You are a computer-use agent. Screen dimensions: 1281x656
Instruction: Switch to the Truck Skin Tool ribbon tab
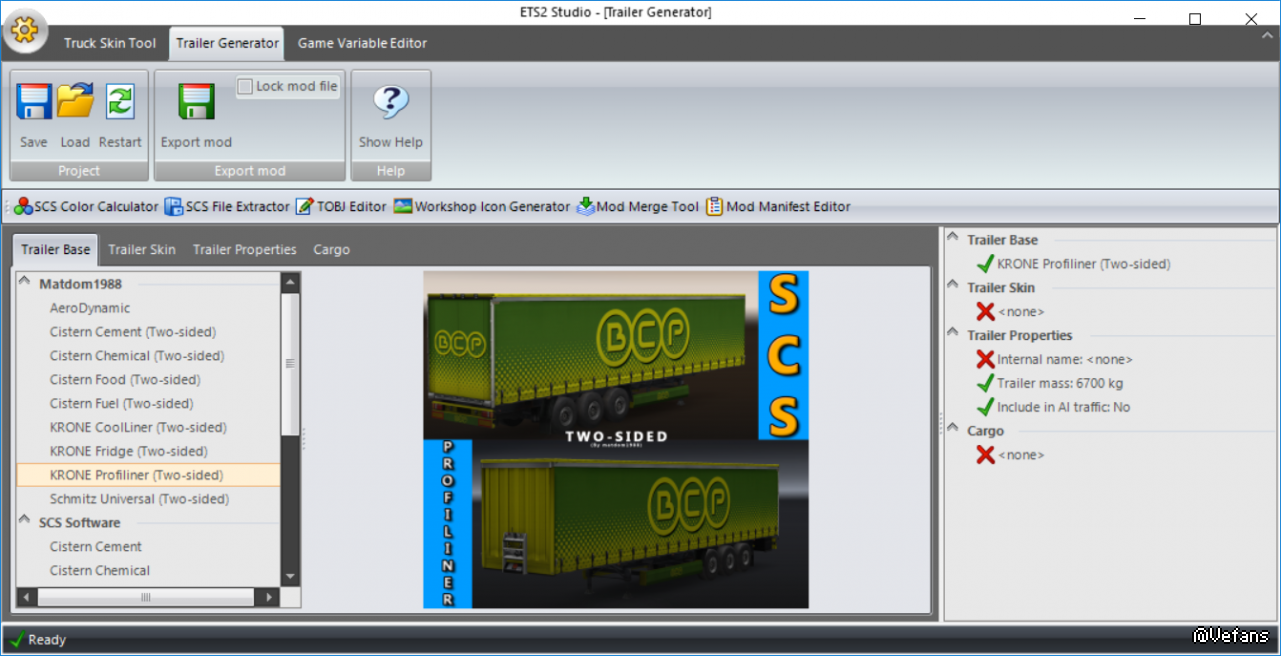pyautogui.click(x=110, y=43)
